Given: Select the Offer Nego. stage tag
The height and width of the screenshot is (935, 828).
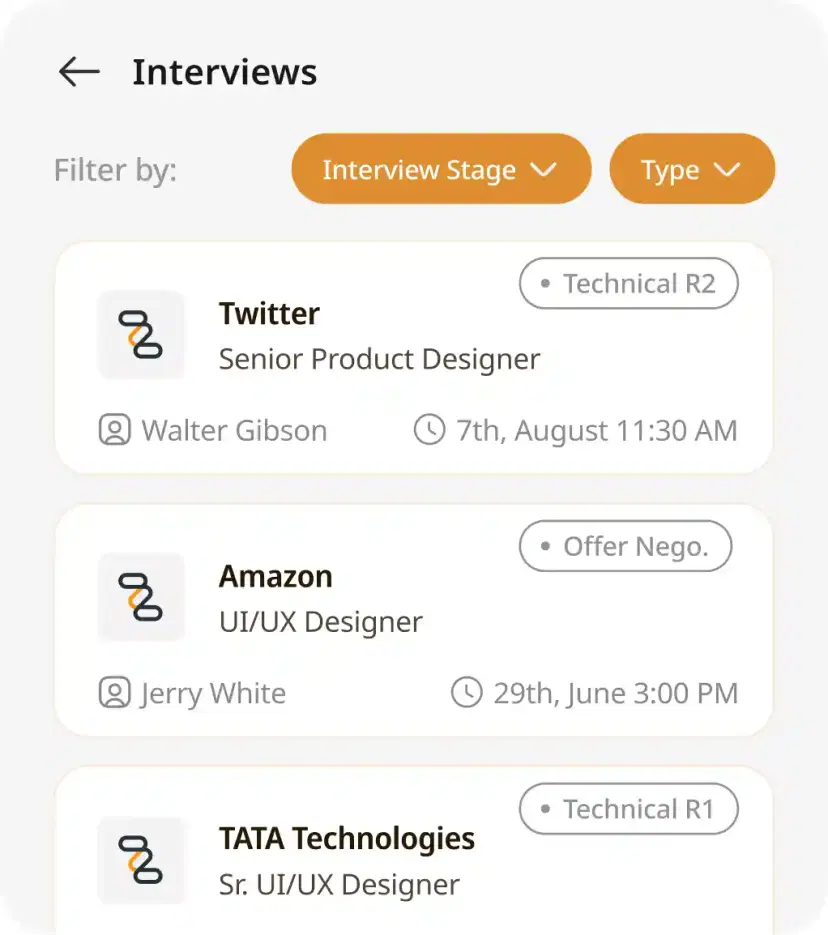Looking at the screenshot, I should (x=625, y=547).
